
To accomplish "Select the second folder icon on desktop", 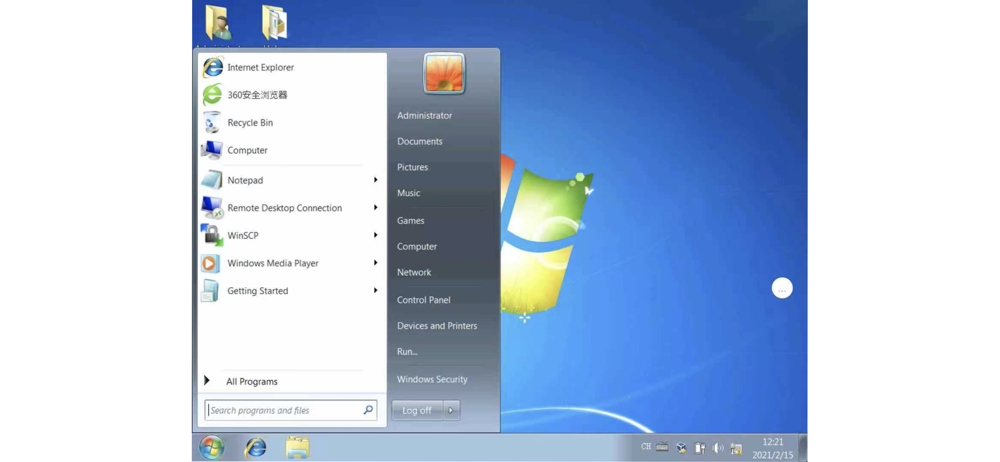I will coord(274,23).
